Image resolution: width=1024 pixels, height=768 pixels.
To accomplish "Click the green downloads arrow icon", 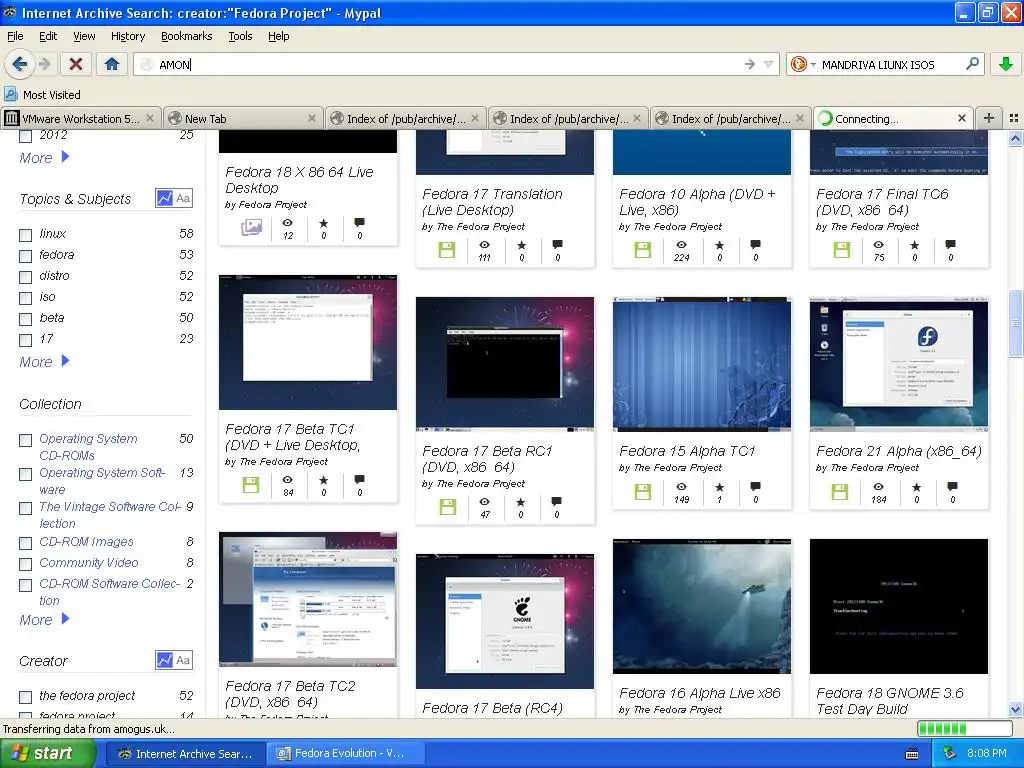I will tap(1006, 64).
